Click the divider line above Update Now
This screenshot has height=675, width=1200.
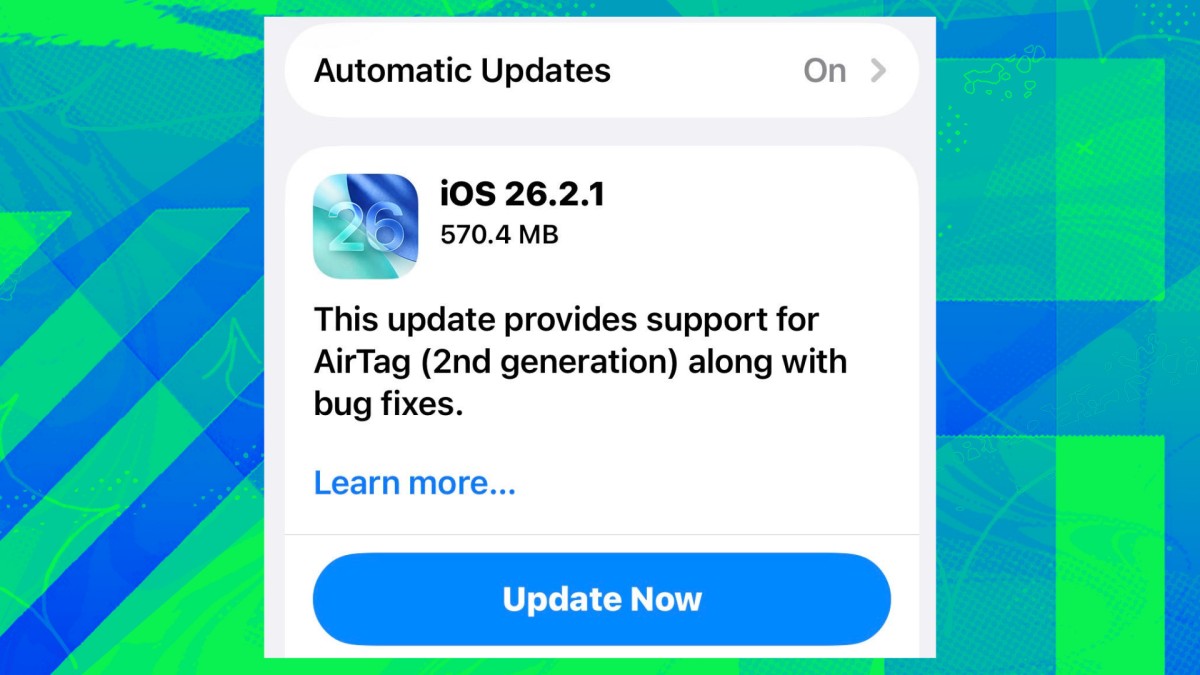point(601,534)
